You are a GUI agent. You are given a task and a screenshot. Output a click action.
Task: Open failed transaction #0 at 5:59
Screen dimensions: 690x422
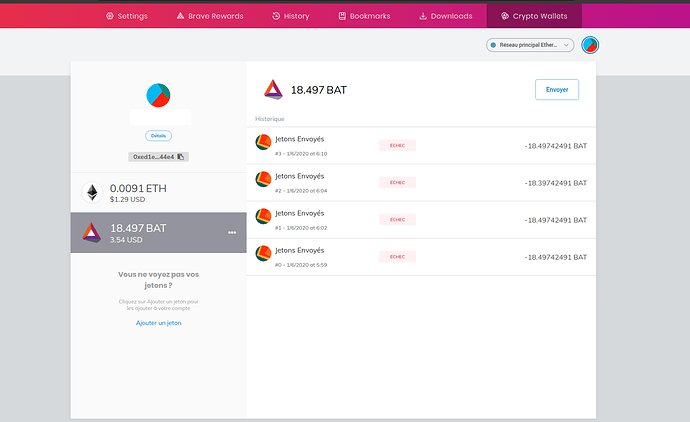coord(421,257)
